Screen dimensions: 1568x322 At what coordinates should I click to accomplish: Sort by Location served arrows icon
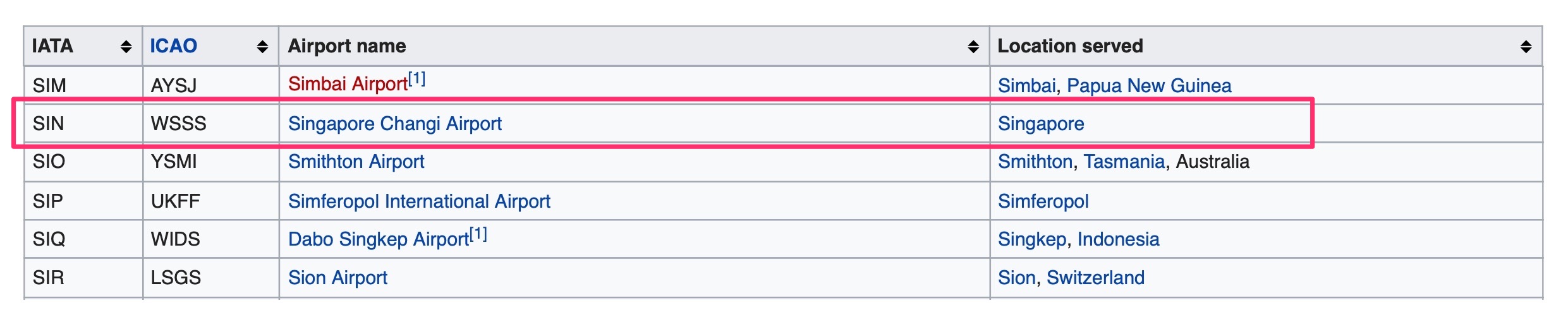point(1526,47)
